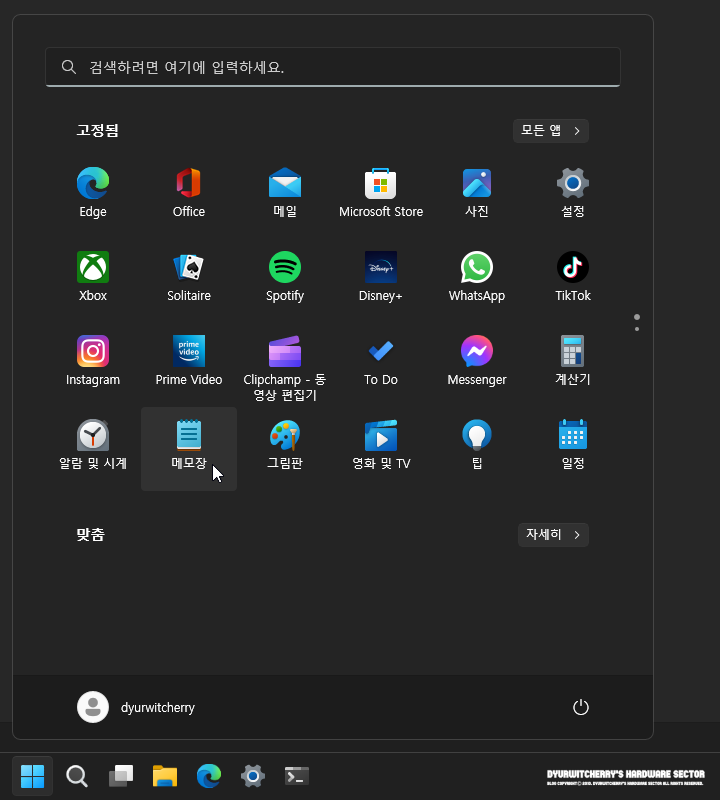This screenshot has height=800, width=720.
Task: Launch the Xbox app
Action: (x=93, y=277)
